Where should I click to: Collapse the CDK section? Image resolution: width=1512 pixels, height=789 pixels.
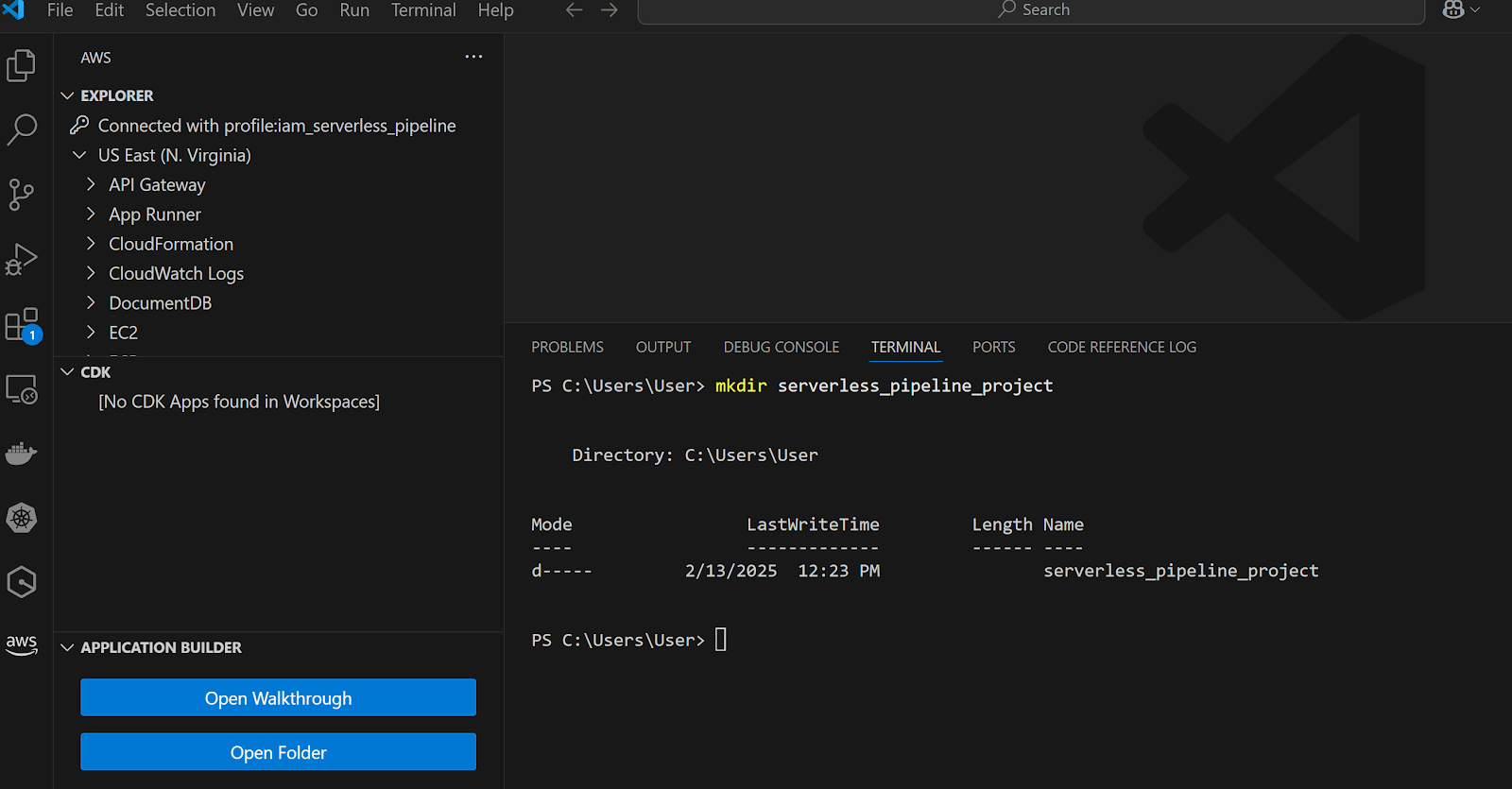(x=67, y=372)
